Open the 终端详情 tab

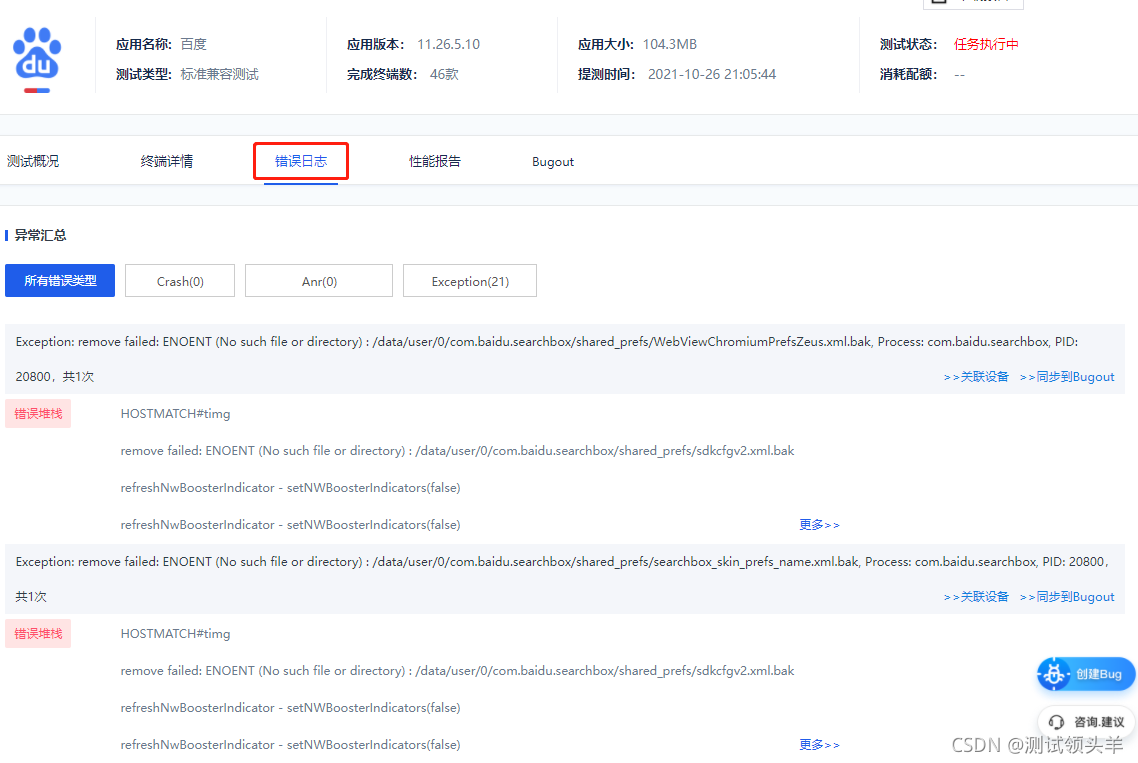click(x=166, y=161)
